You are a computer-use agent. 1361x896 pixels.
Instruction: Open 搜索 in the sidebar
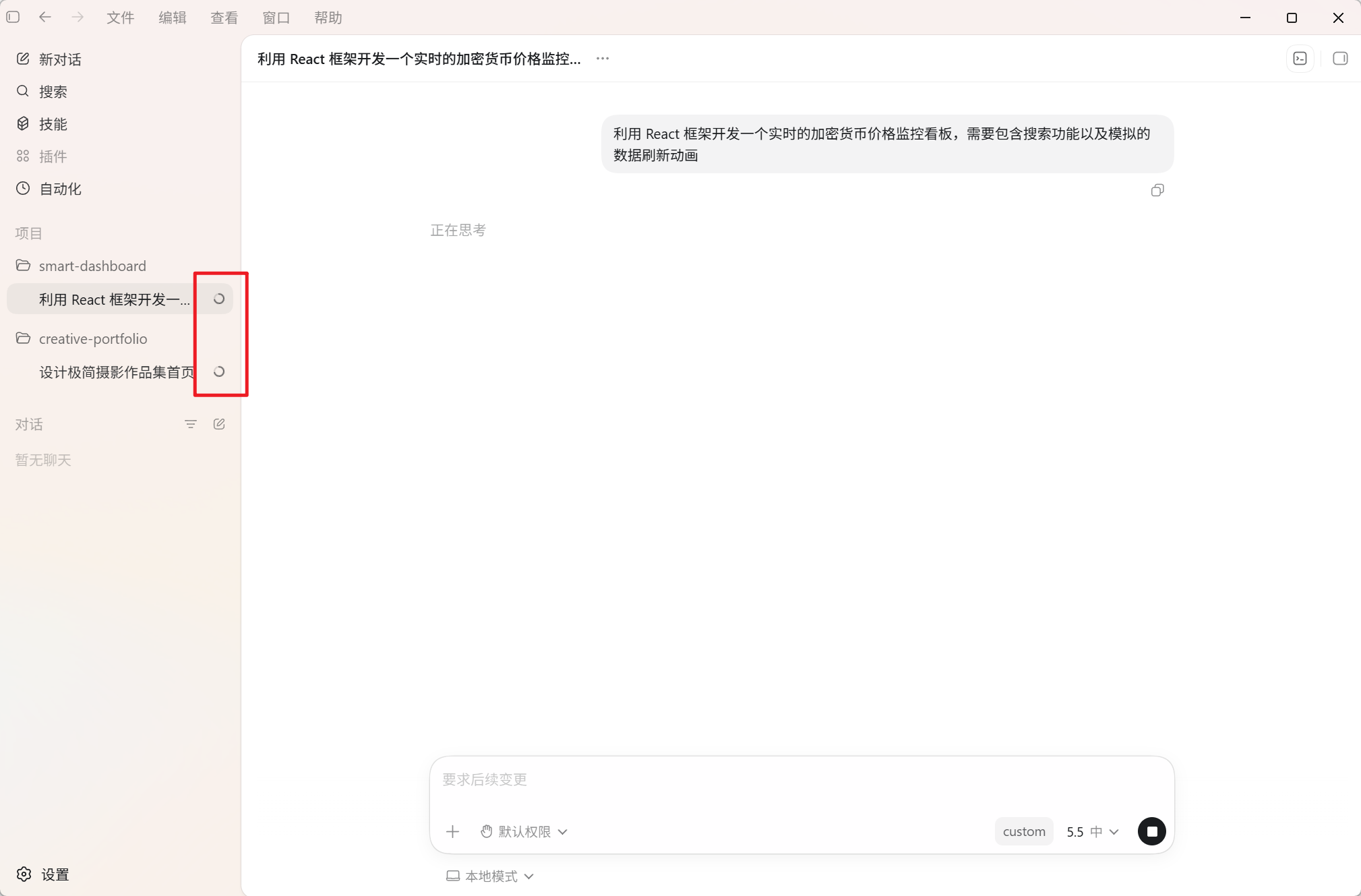(x=120, y=92)
